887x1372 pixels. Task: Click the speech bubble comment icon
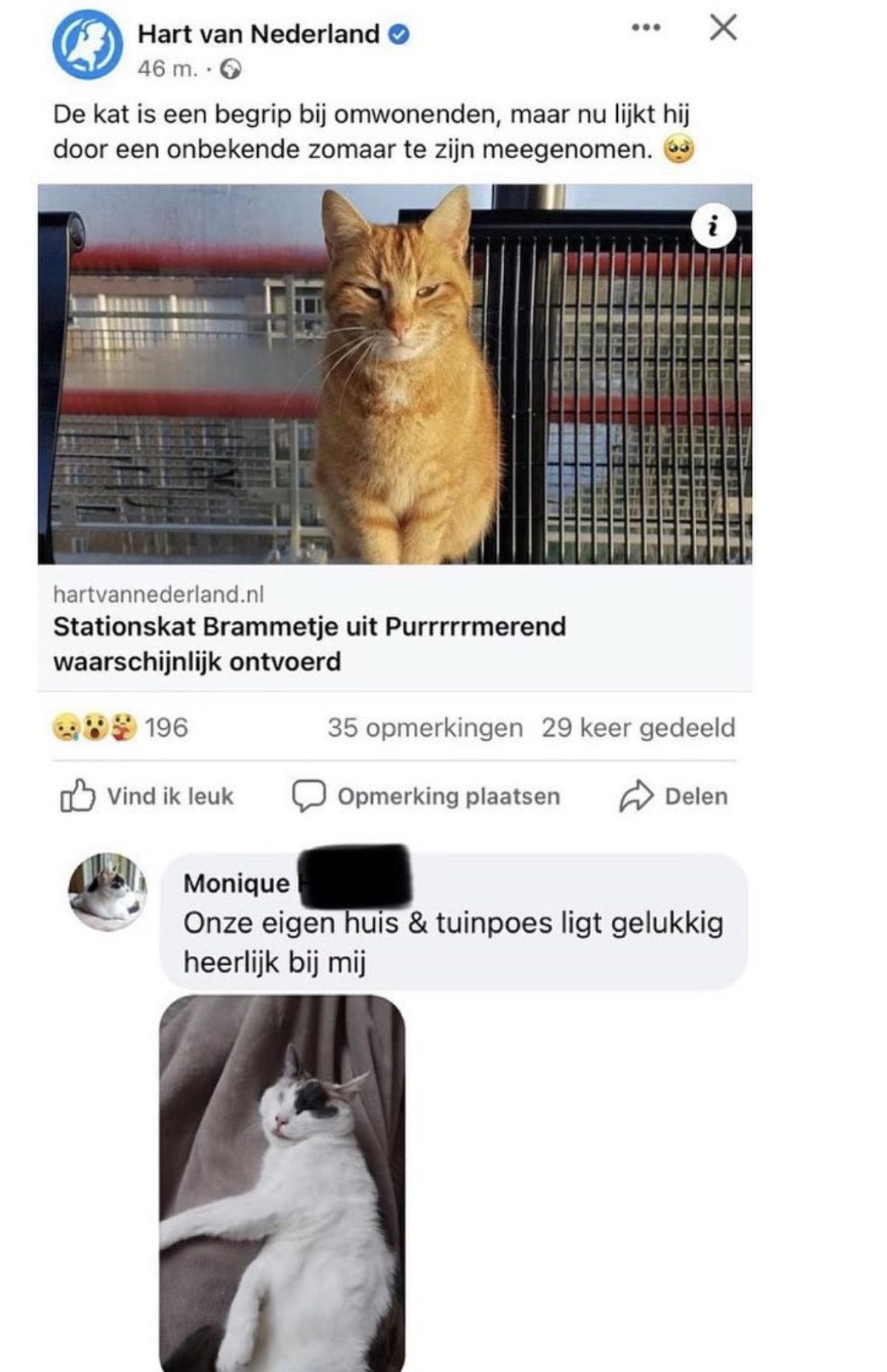(x=309, y=796)
